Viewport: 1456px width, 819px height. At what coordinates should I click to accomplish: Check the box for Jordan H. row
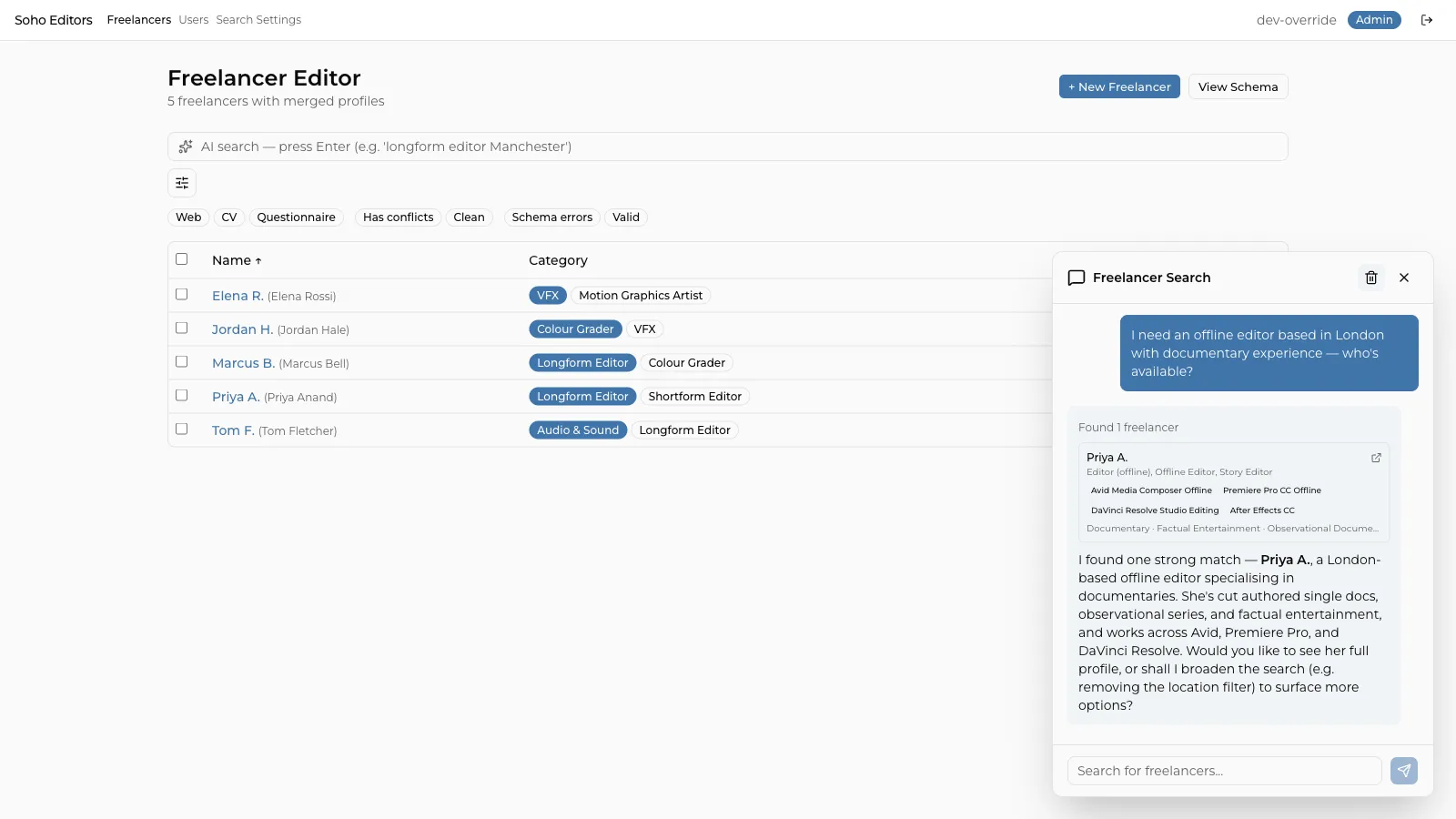pos(182,329)
